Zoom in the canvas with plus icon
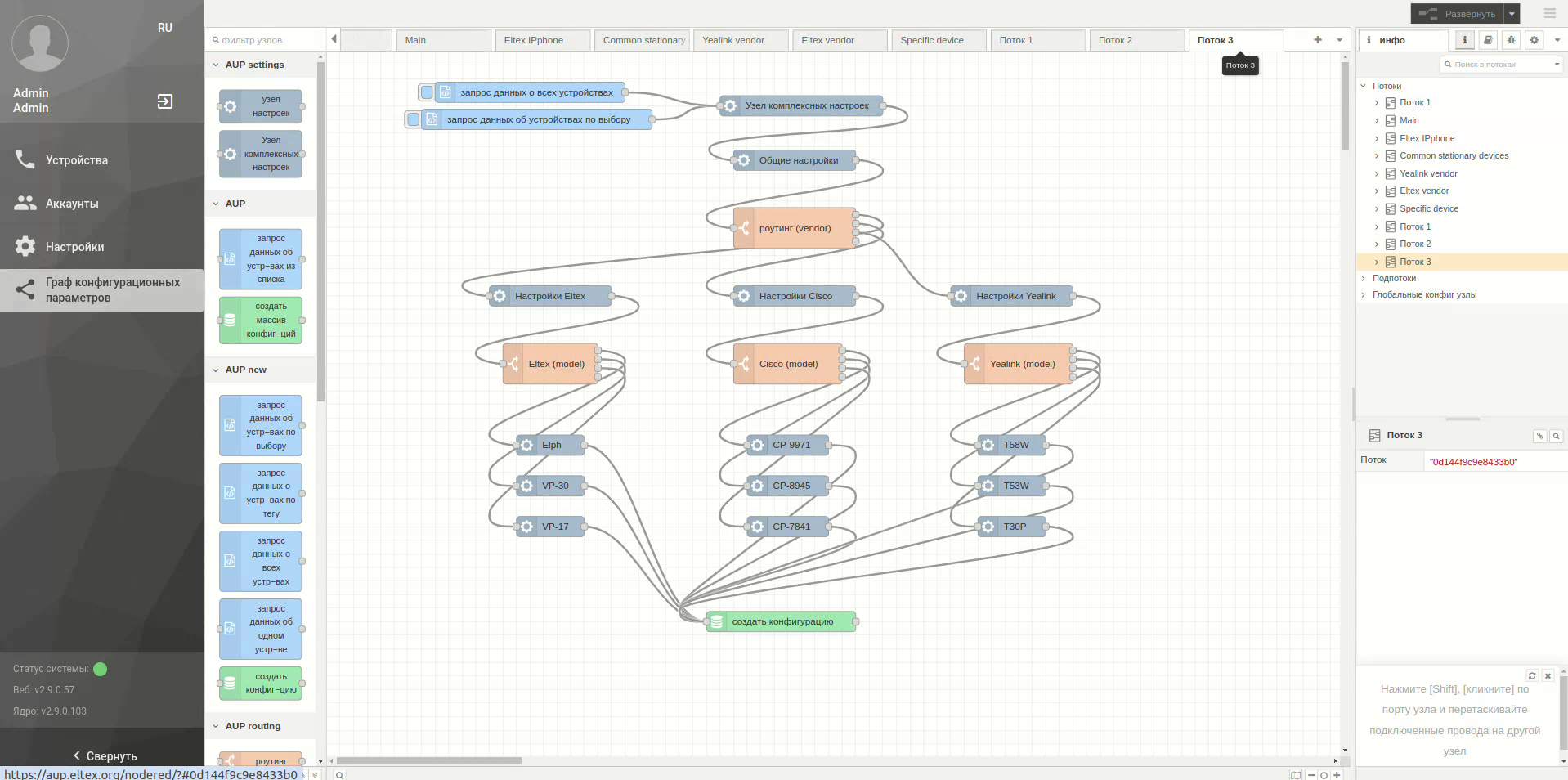 (1337, 774)
